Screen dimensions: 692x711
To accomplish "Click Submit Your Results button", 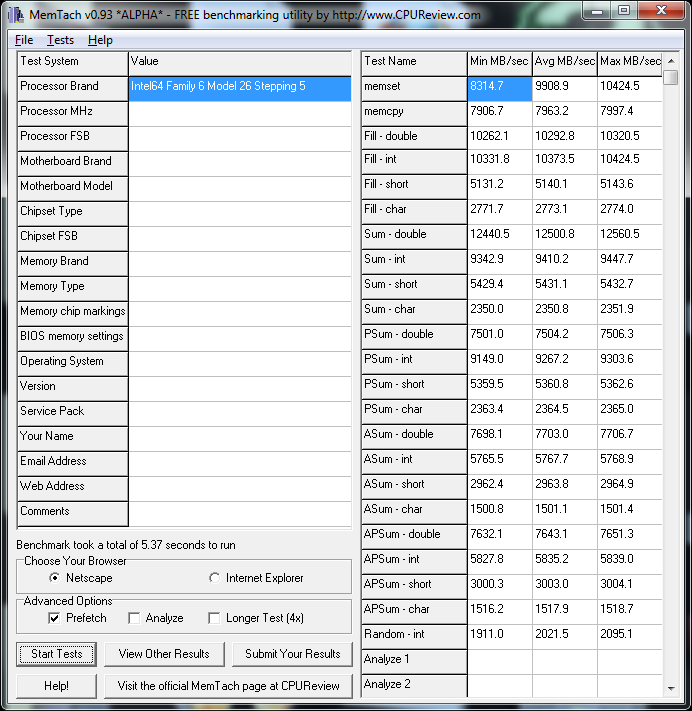I will [292, 654].
